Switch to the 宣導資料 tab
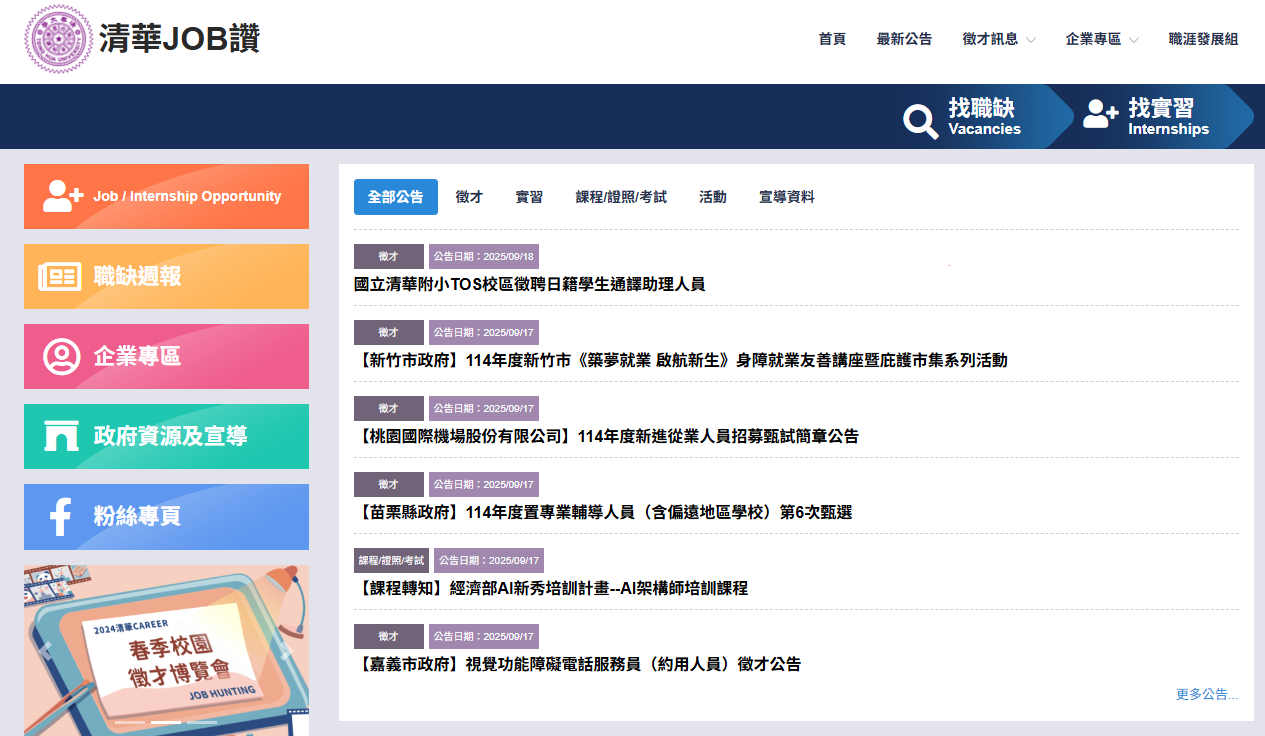1265x736 pixels. (786, 197)
